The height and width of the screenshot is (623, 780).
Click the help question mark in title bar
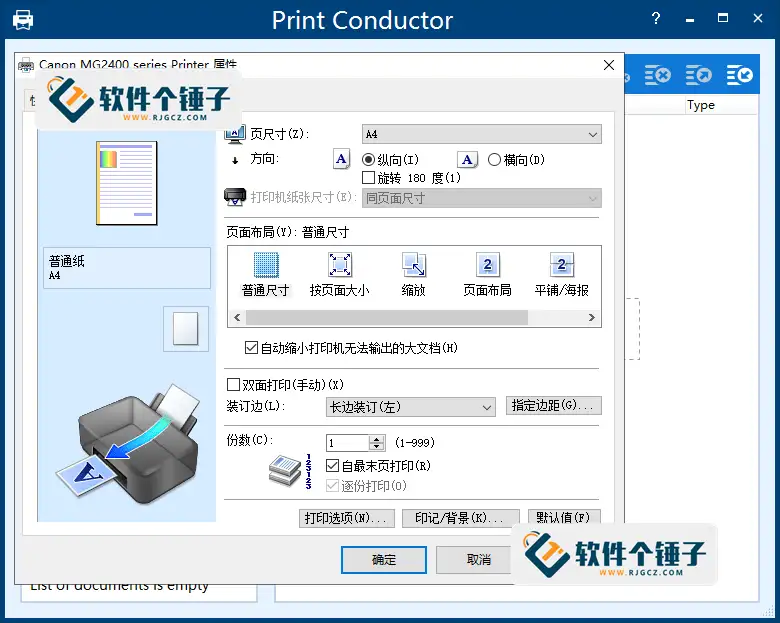[656, 19]
